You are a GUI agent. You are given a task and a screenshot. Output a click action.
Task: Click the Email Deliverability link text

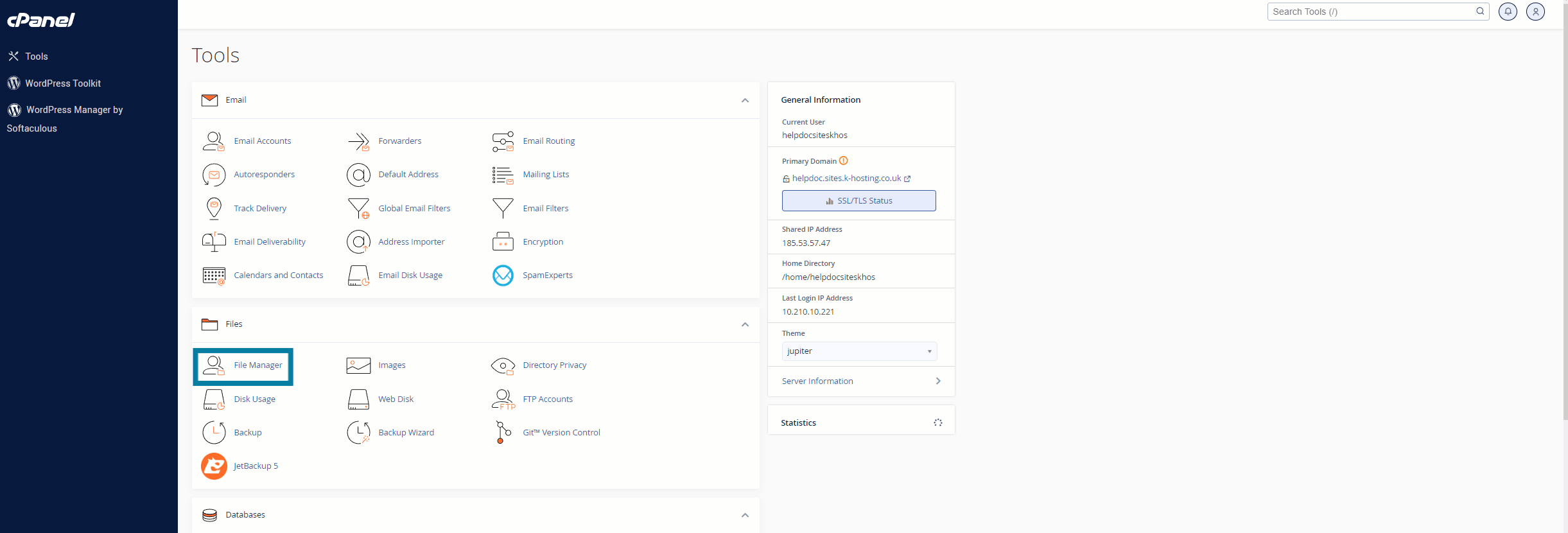coord(270,241)
